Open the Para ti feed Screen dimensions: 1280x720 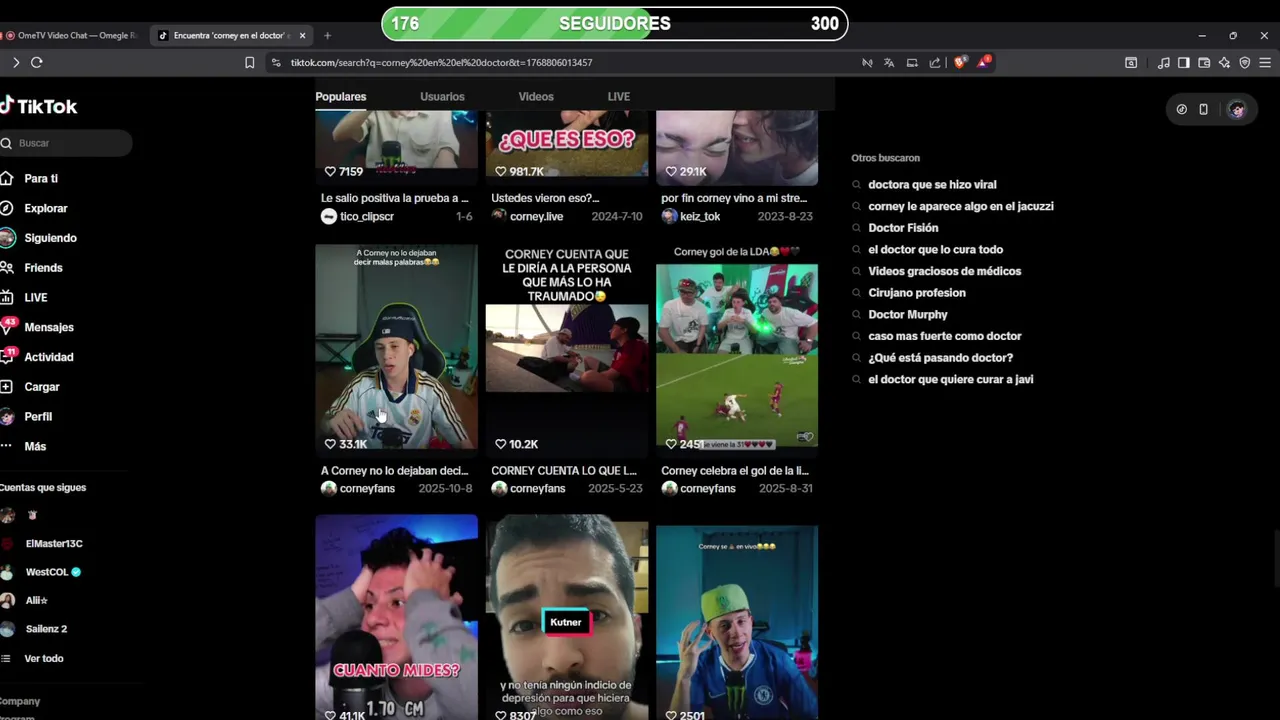[41, 178]
